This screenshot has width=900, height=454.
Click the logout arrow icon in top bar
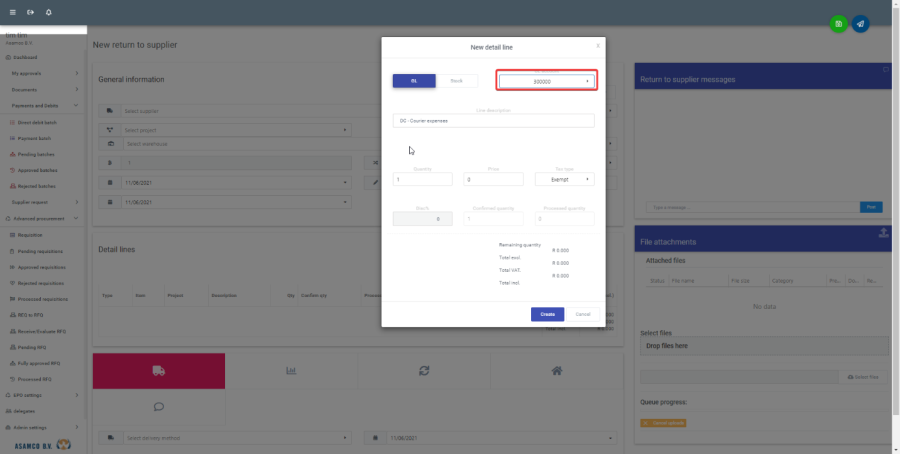click(x=30, y=12)
